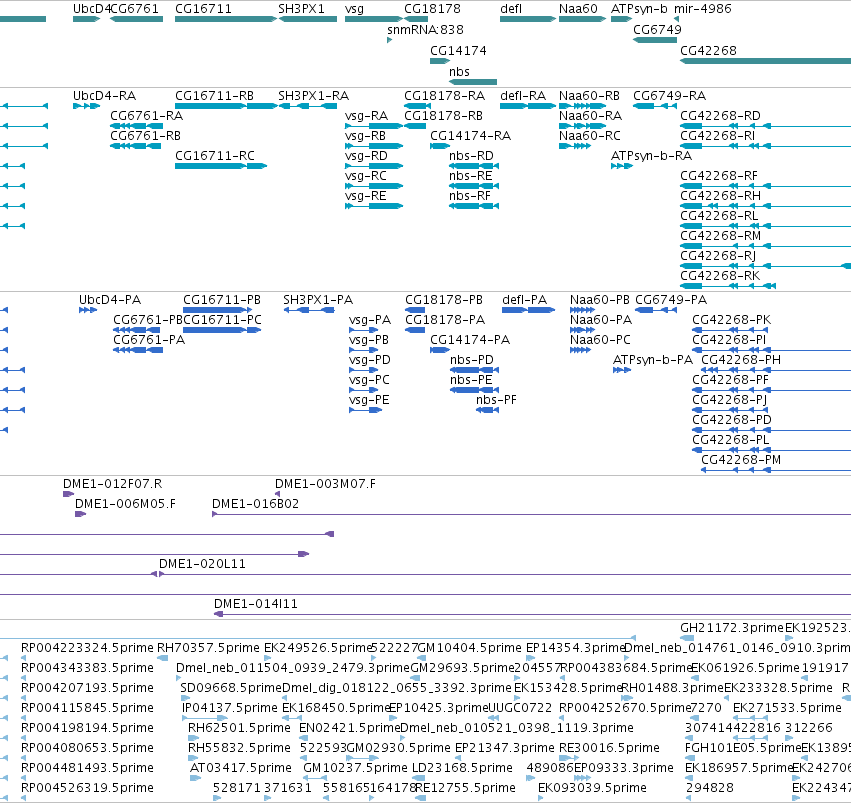Click the UbcD4 gene label
851x803 pixels.
point(91,9)
